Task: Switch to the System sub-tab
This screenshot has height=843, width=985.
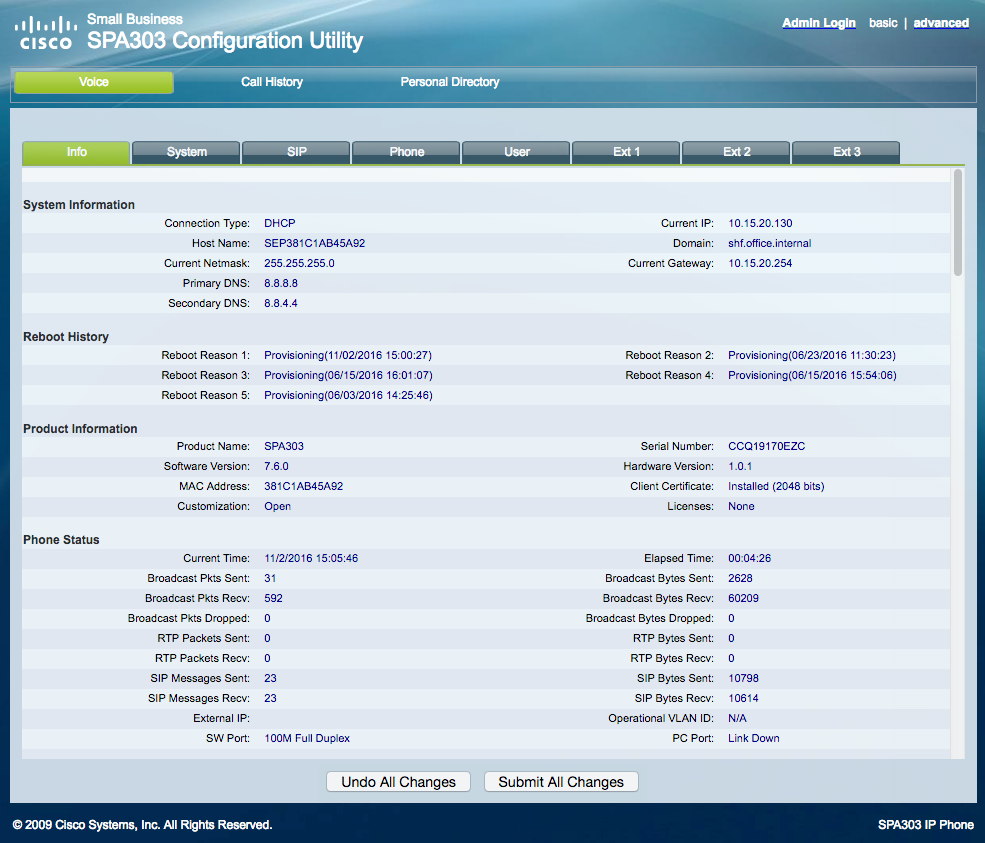Action: (x=187, y=152)
